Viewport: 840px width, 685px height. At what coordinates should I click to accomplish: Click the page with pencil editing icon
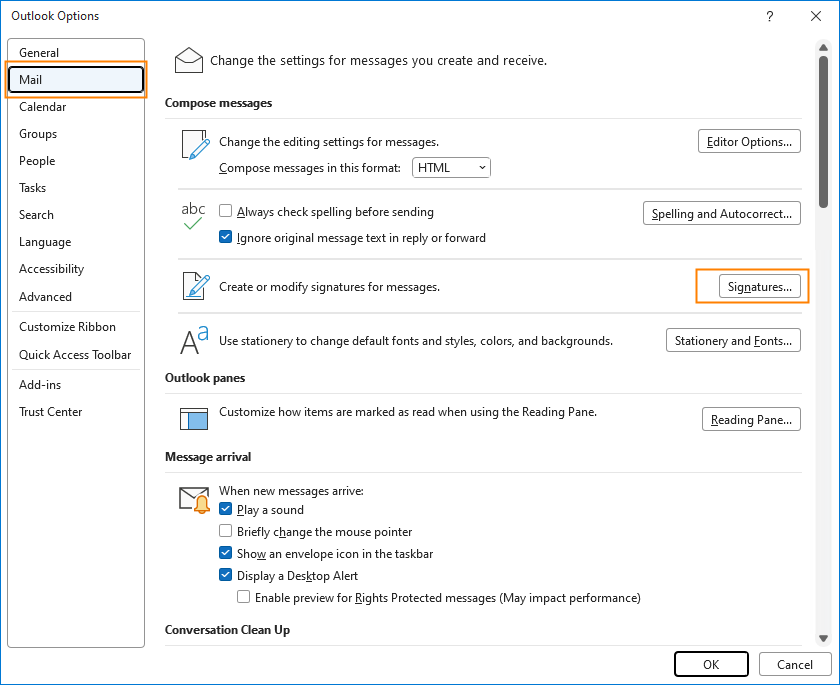coord(196,145)
